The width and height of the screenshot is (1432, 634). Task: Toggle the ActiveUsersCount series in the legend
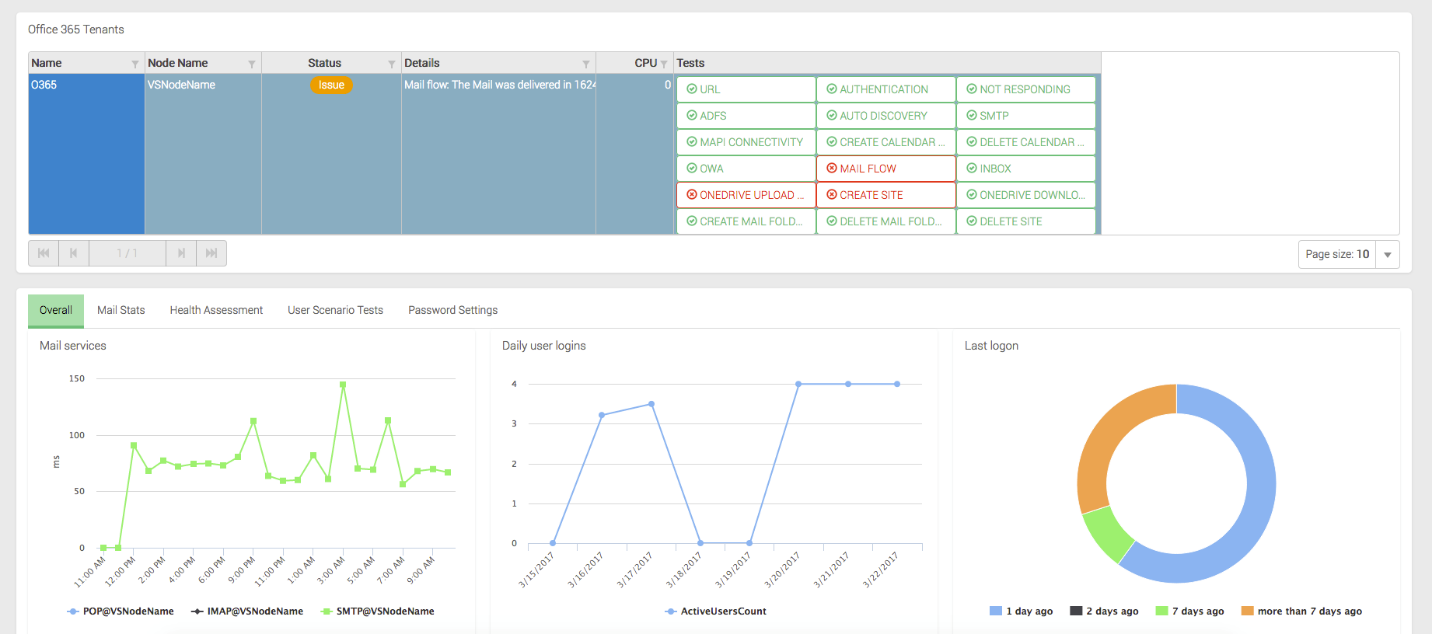(715, 611)
